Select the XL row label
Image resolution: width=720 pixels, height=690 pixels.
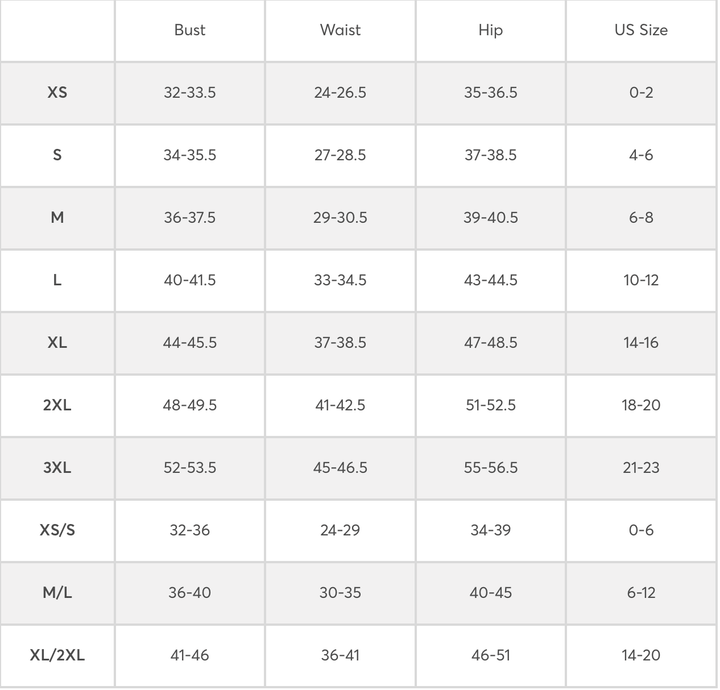click(57, 342)
